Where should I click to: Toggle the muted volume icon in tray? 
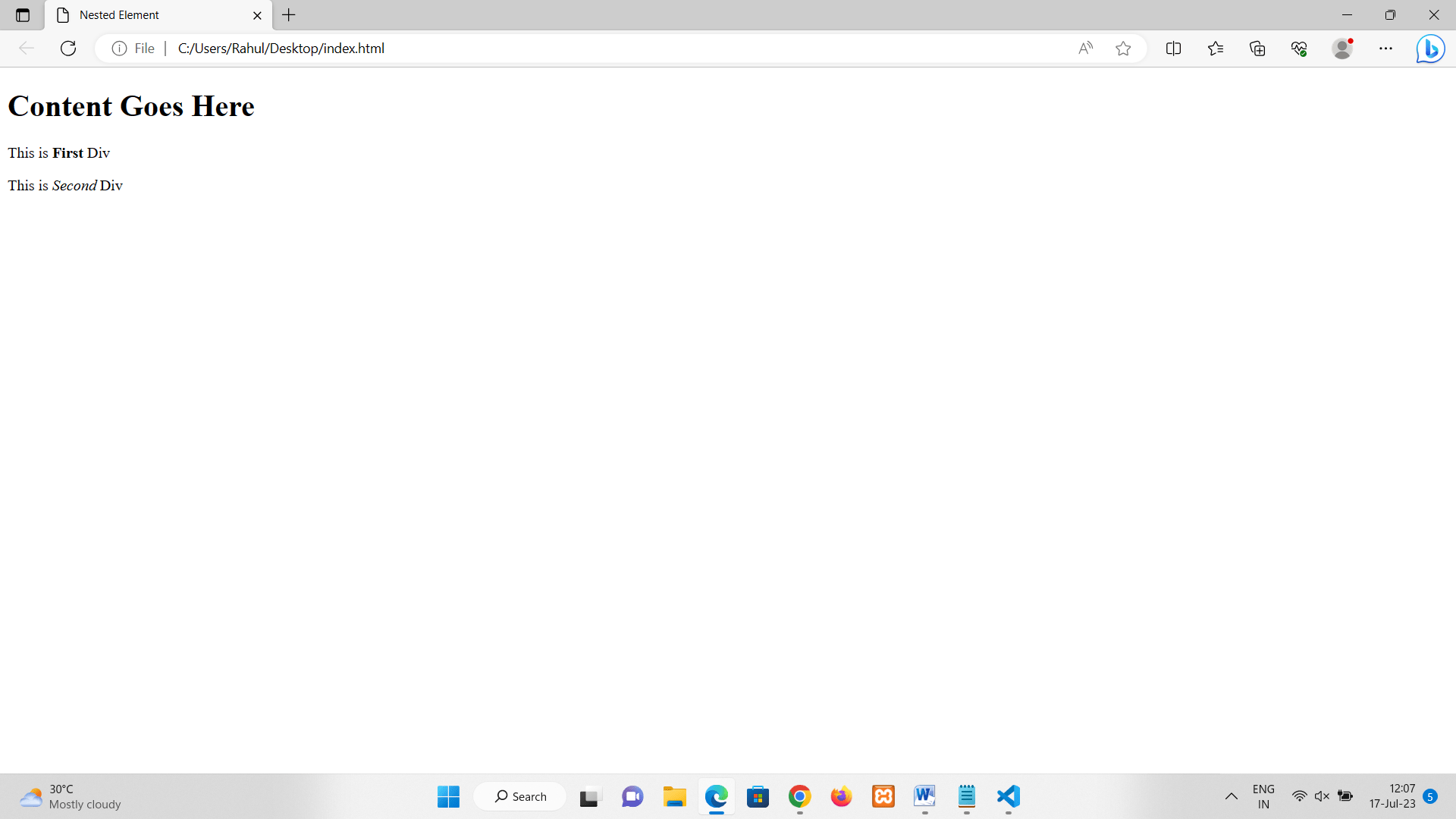click(1322, 796)
